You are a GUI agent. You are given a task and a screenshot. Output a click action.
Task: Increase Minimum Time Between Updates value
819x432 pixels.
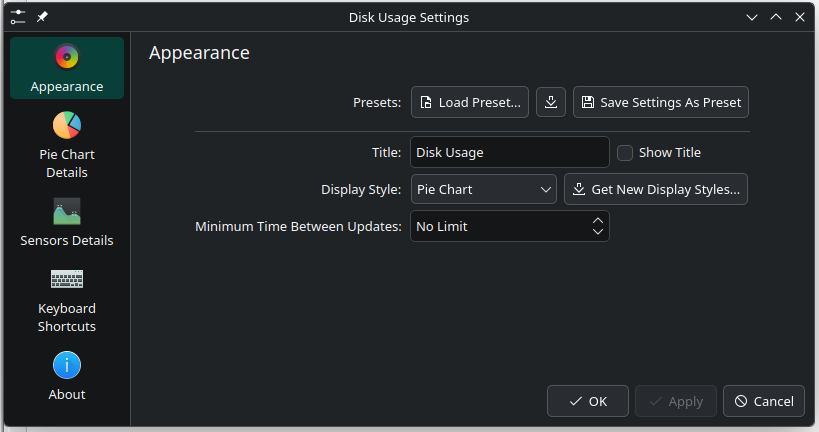tap(597, 220)
